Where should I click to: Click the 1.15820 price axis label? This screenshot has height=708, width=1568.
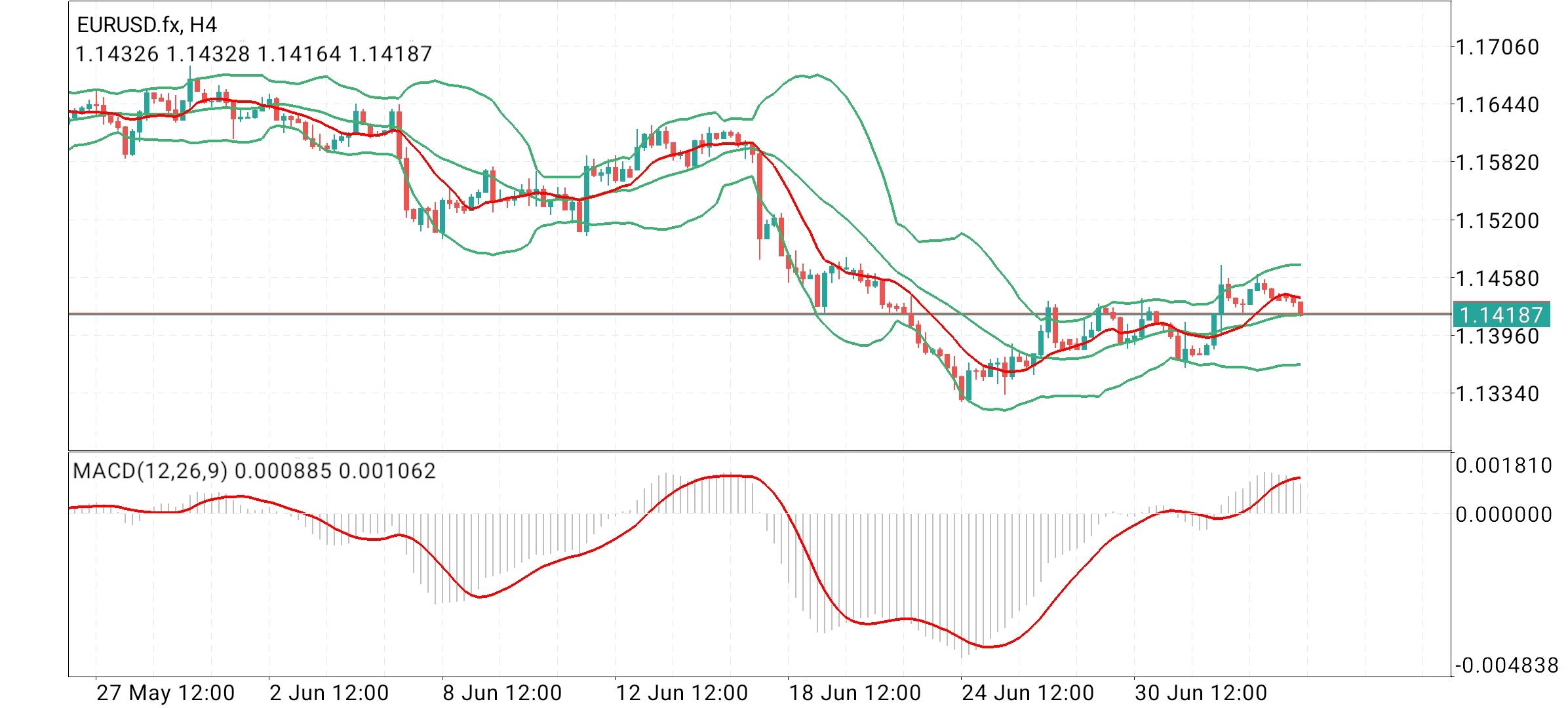point(1497,163)
